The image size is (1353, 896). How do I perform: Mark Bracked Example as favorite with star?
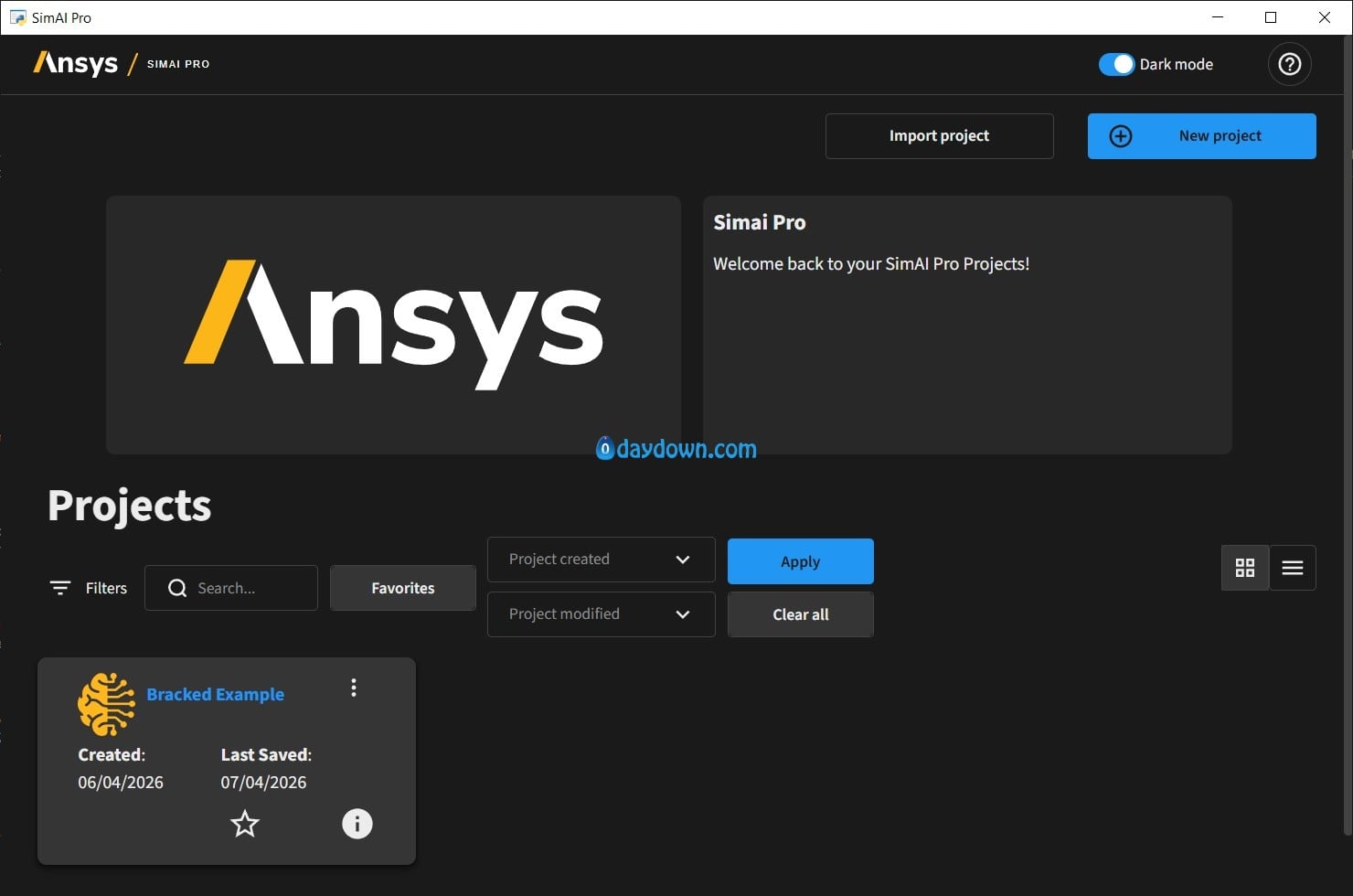click(244, 824)
